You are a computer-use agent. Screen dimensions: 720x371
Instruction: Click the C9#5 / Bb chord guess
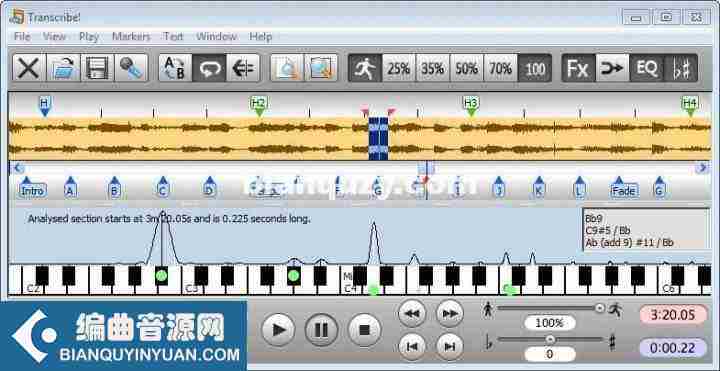click(608, 230)
